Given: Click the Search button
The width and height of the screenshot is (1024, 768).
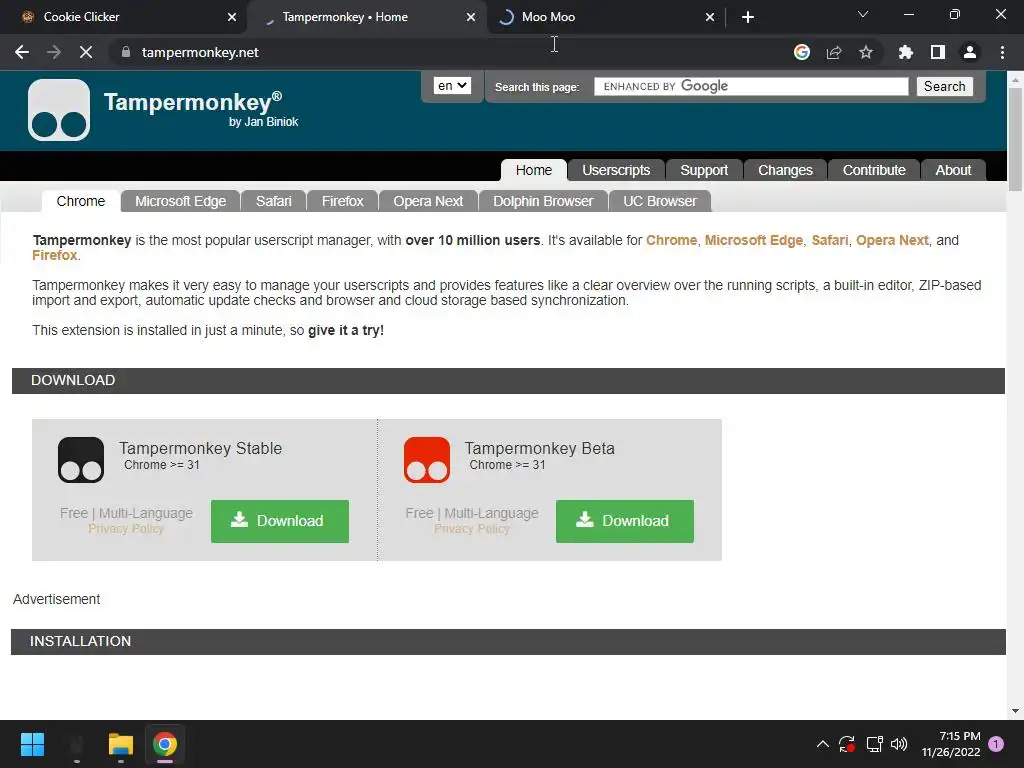Looking at the screenshot, I should tap(944, 86).
